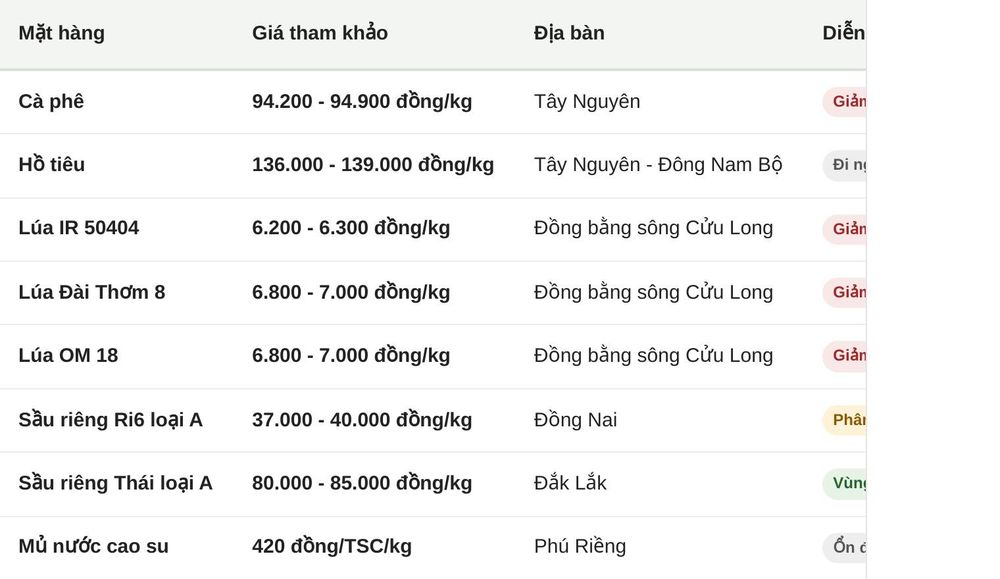Select the 'Hồ tiêu' item name
The width and height of the screenshot is (1000, 579).
(52, 165)
